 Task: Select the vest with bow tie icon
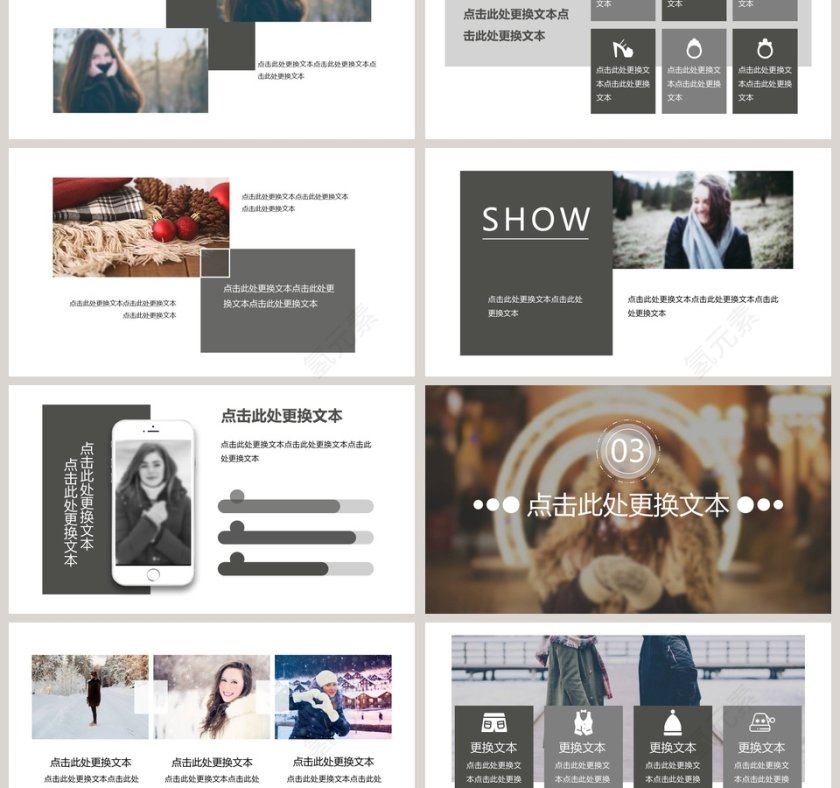582,722
